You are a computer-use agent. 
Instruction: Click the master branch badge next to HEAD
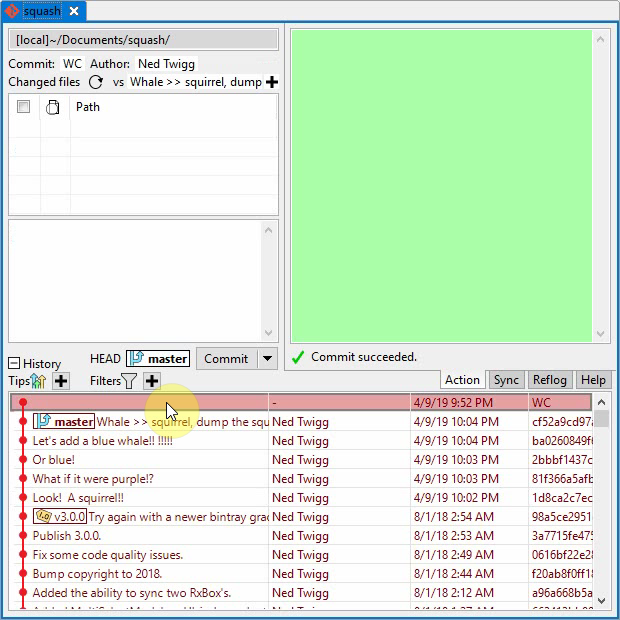point(158,359)
